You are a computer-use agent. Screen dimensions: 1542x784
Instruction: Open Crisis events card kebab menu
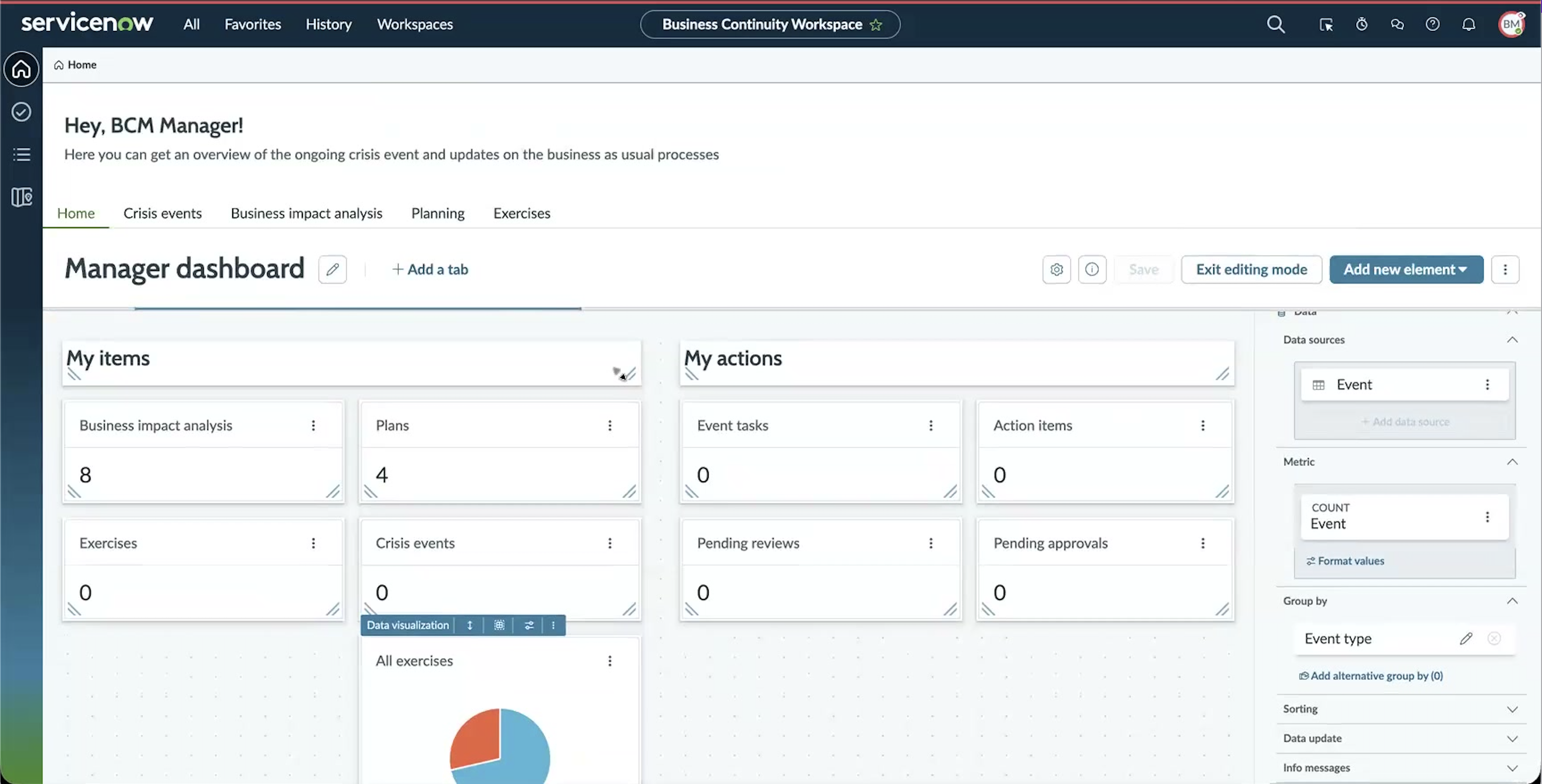coord(609,543)
